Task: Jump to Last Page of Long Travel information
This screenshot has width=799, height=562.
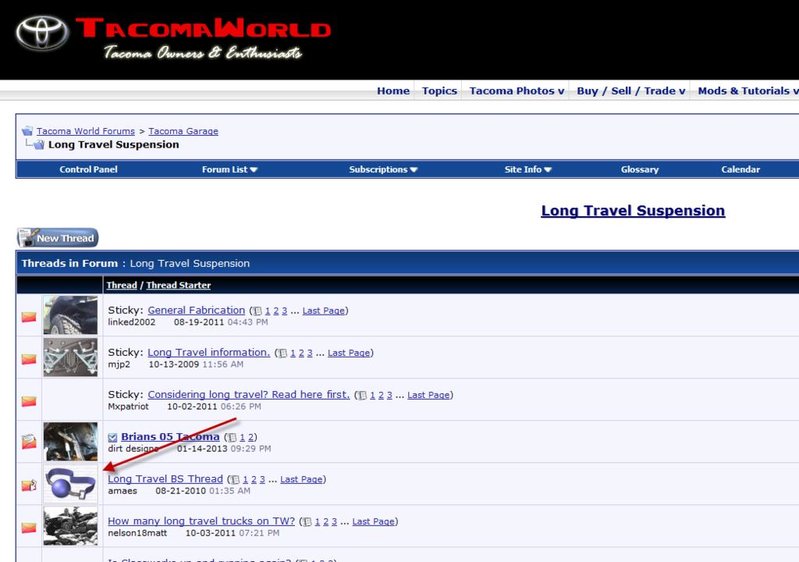Action: [x=349, y=353]
